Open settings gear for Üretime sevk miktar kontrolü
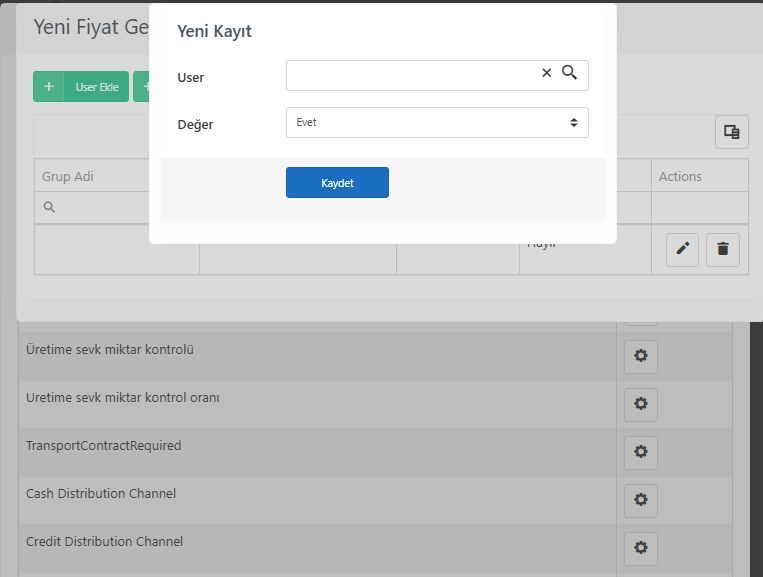Image resolution: width=763 pixels, height=577 pixels. [641, 356]
